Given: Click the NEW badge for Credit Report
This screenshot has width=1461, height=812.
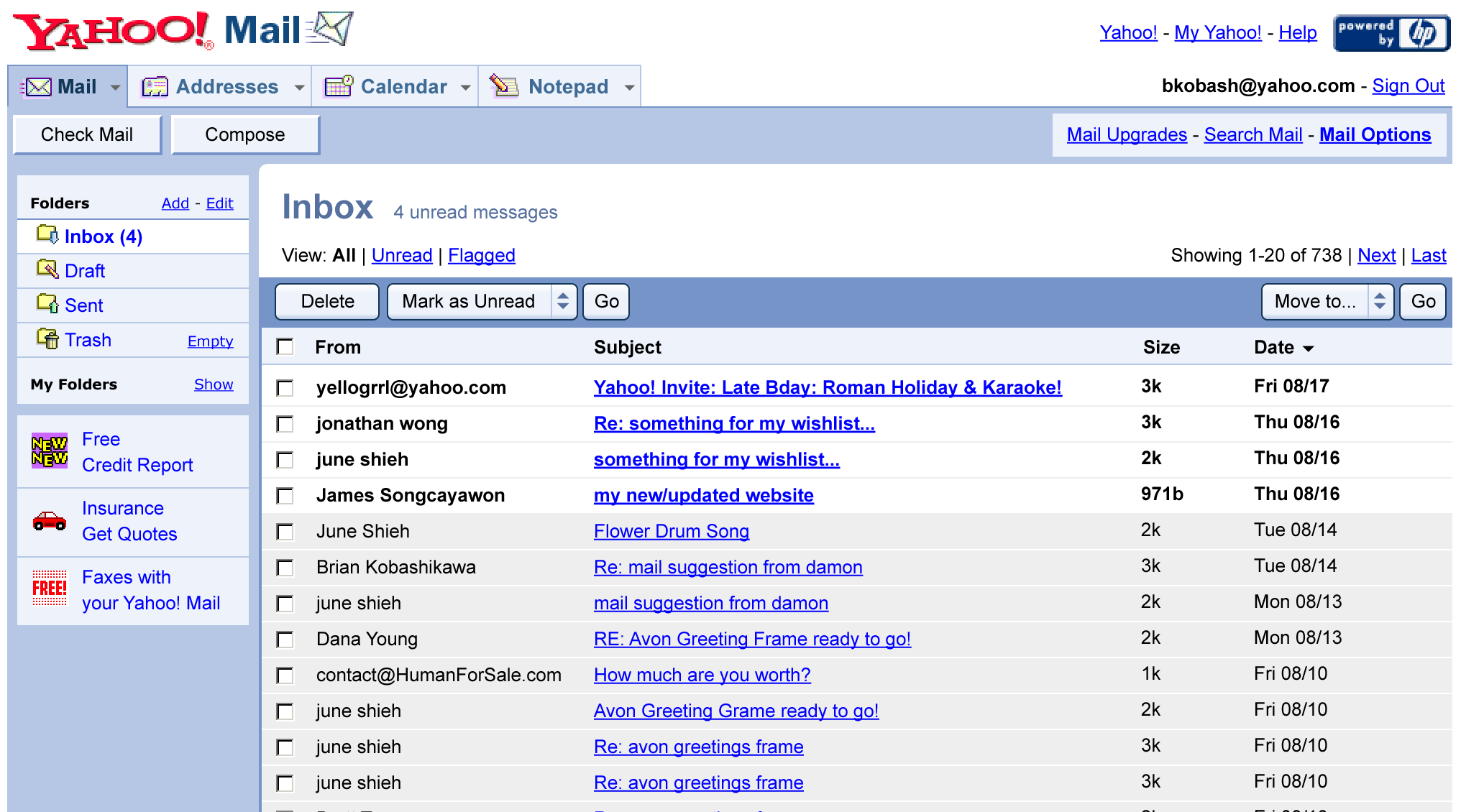Looking at the screenshot, I should pos(50,451).
